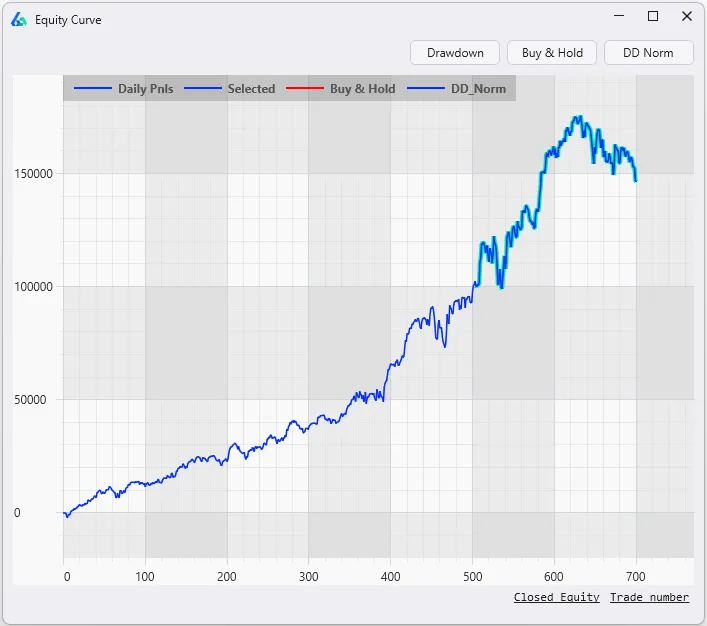707x626 pixels.
Task: Select the Trade number link
Action: coord(649,597)
